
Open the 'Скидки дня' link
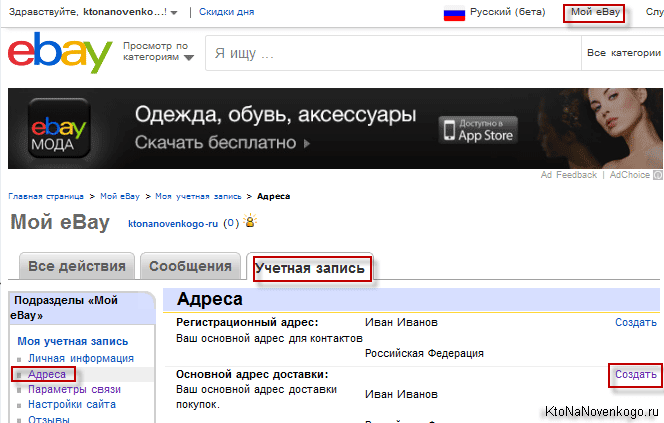pyautogui.click(x=227, y=12)
